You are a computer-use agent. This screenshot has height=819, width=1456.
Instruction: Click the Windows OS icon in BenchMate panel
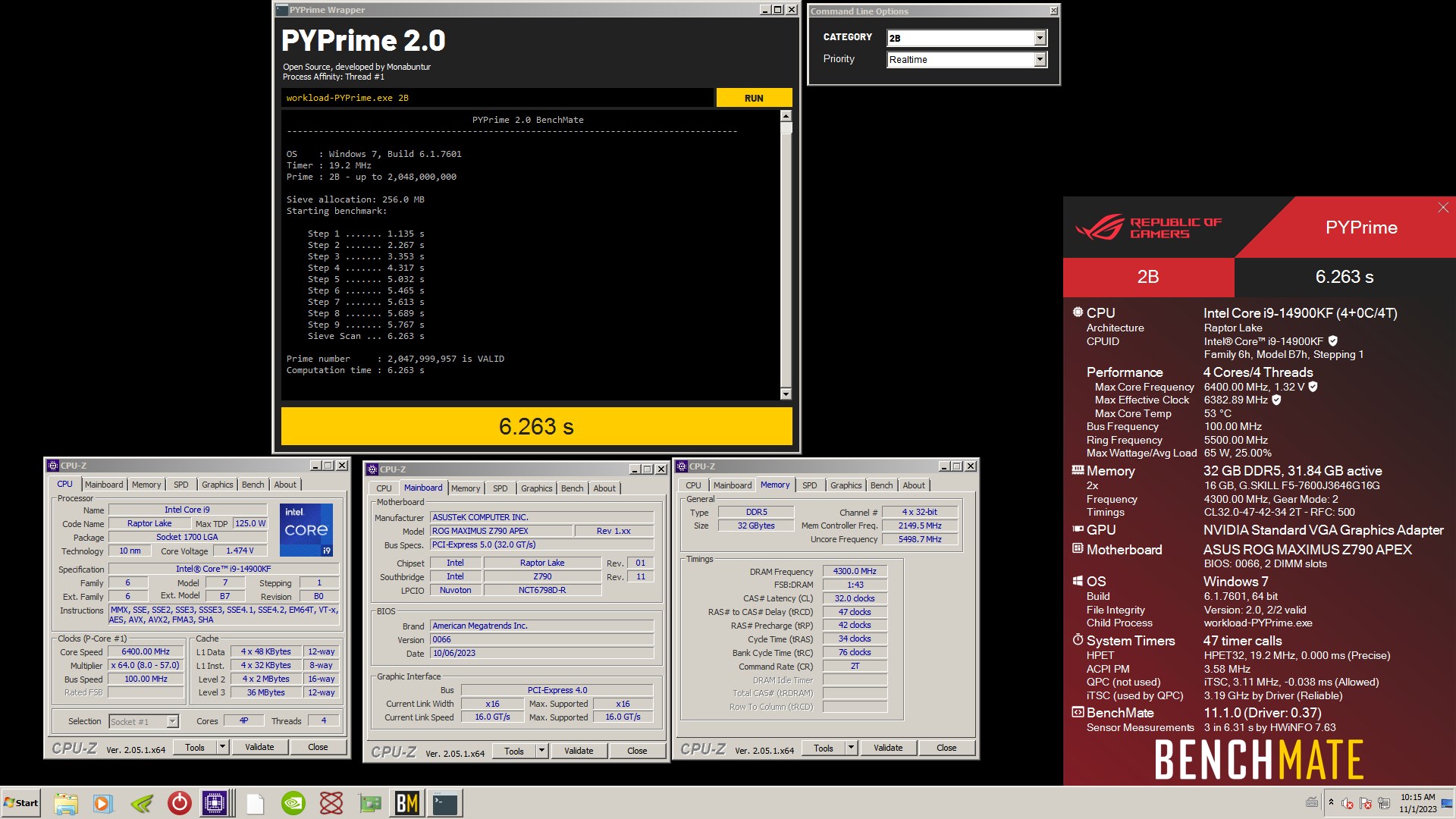tap(1078, 581)
